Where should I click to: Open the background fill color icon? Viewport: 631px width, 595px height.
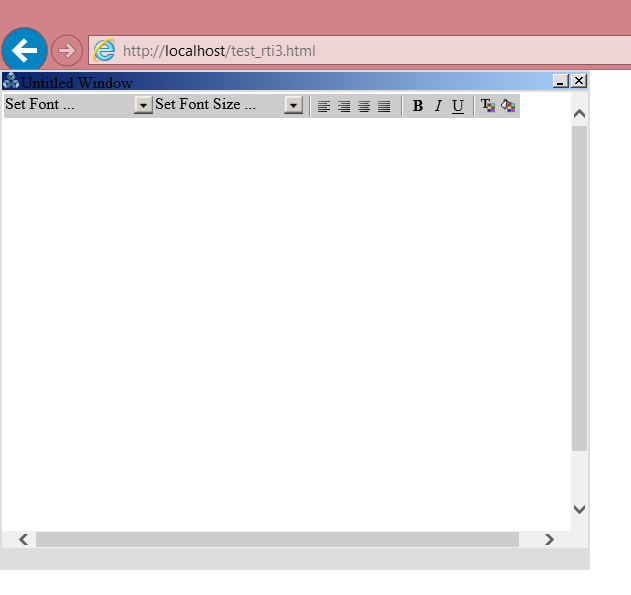tap(508, 106)
